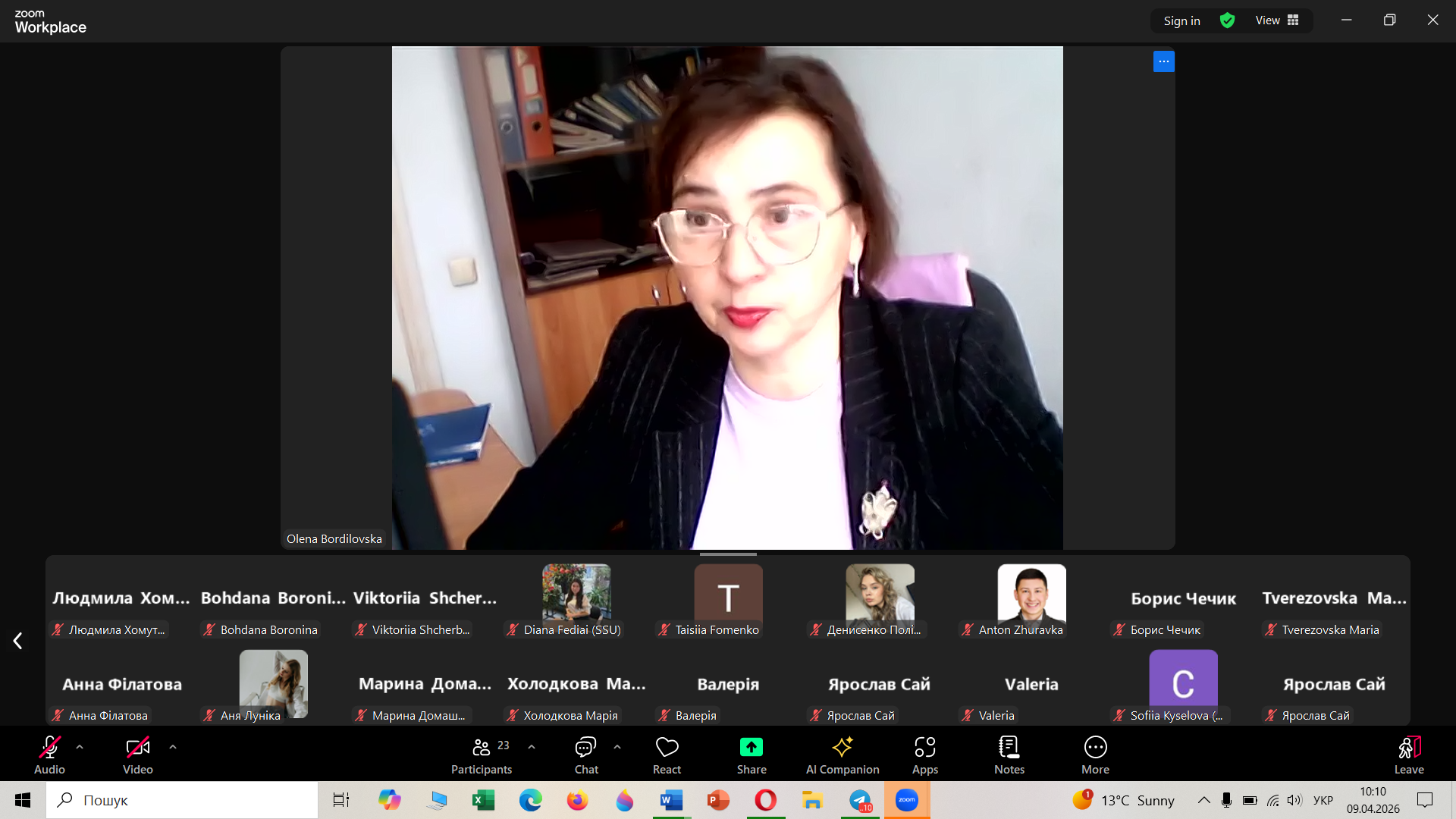Select Anton Zhuravka's participant thumbnail
The image size is (1456, 819).
point(1031,599)
